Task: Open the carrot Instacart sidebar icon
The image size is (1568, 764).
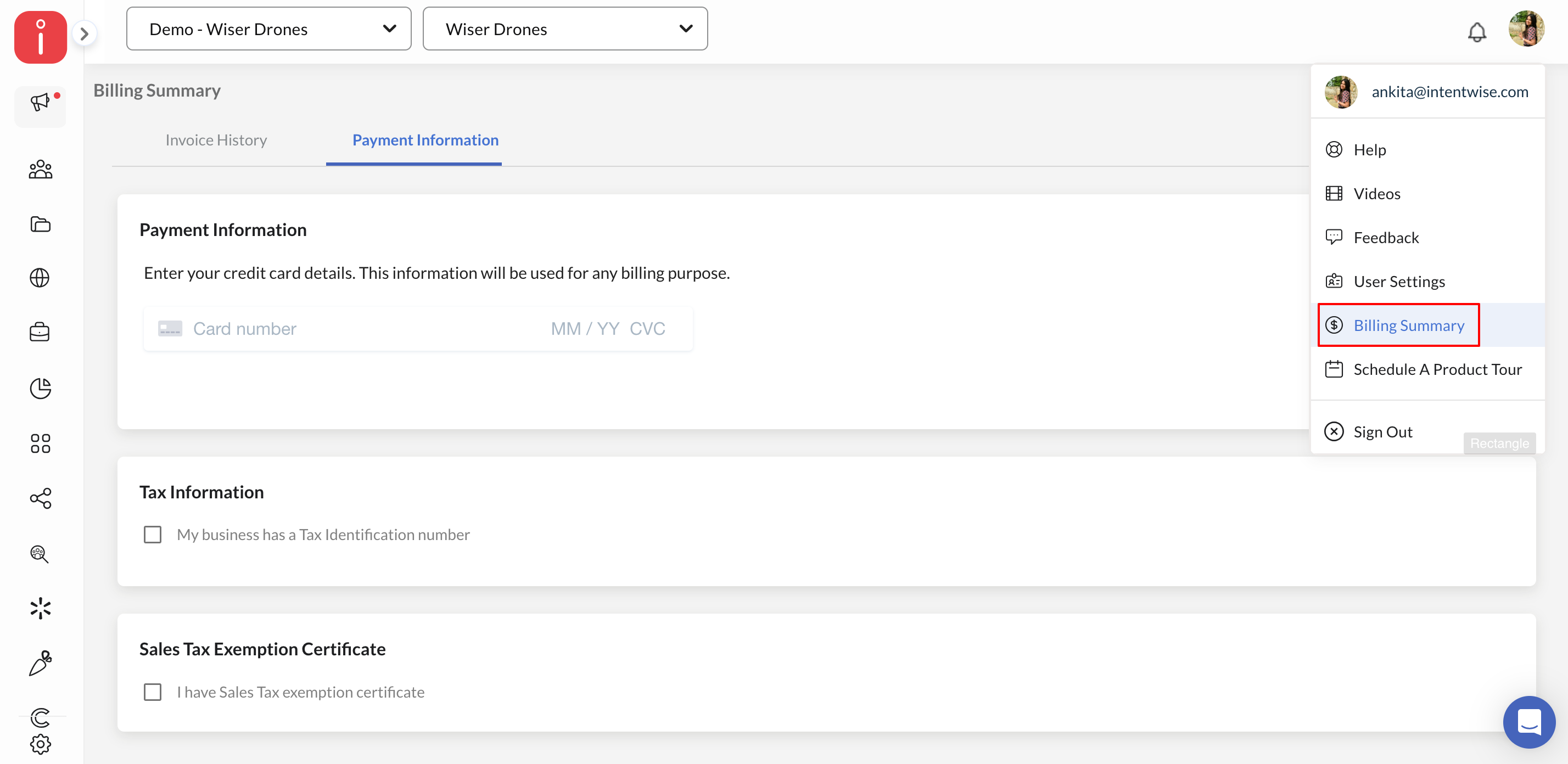Action: coord(40,663)
